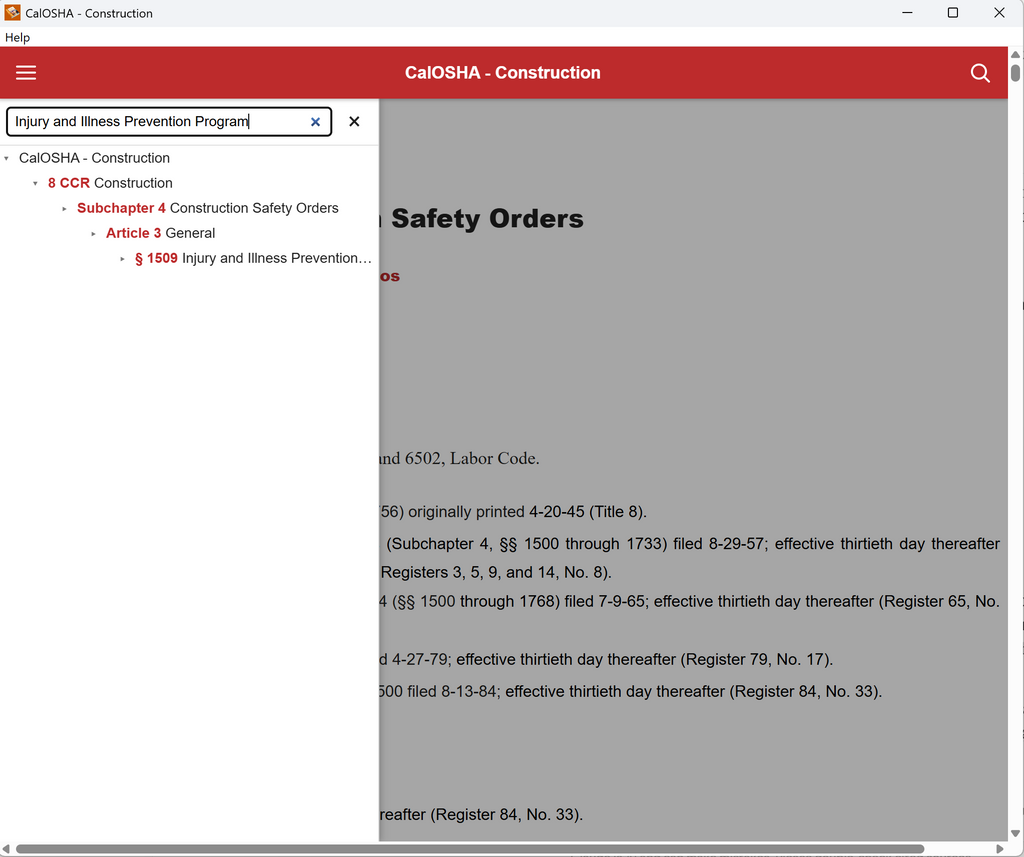The width and height of the screenshot is (1024, 857).
Task: Open Subchapter 4 Construction Safety Orders result
Action: pos(208,208)
